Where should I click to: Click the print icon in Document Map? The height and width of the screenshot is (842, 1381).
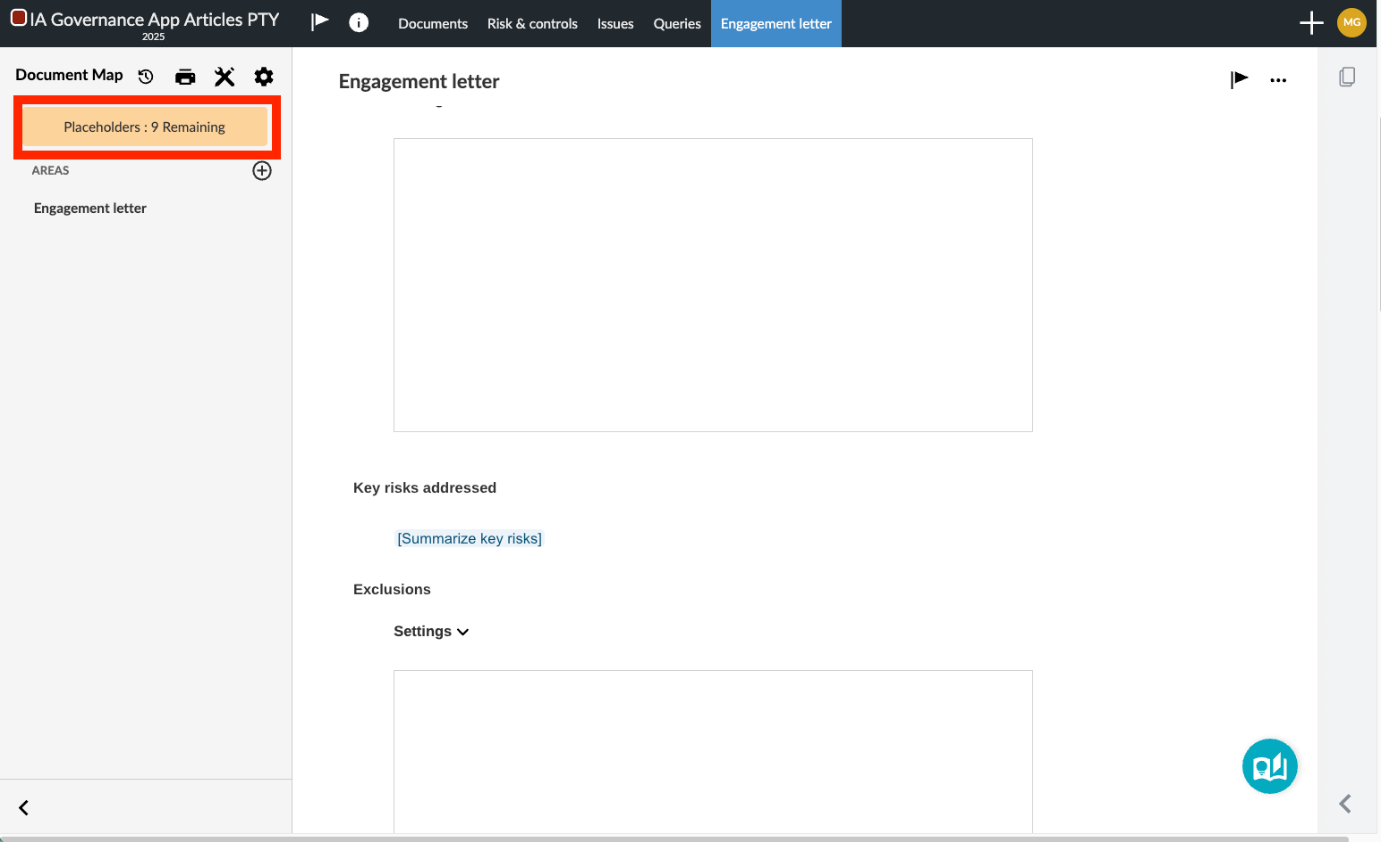coord(185,77)
